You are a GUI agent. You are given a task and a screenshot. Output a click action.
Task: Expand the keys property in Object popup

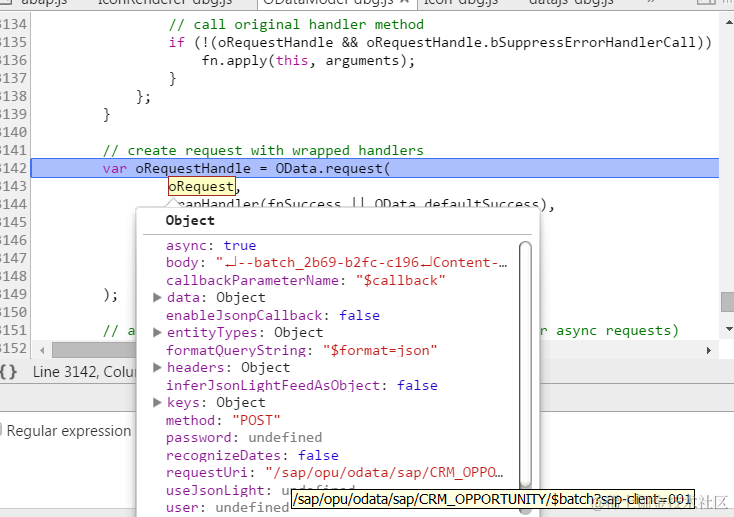click(157, 402)
